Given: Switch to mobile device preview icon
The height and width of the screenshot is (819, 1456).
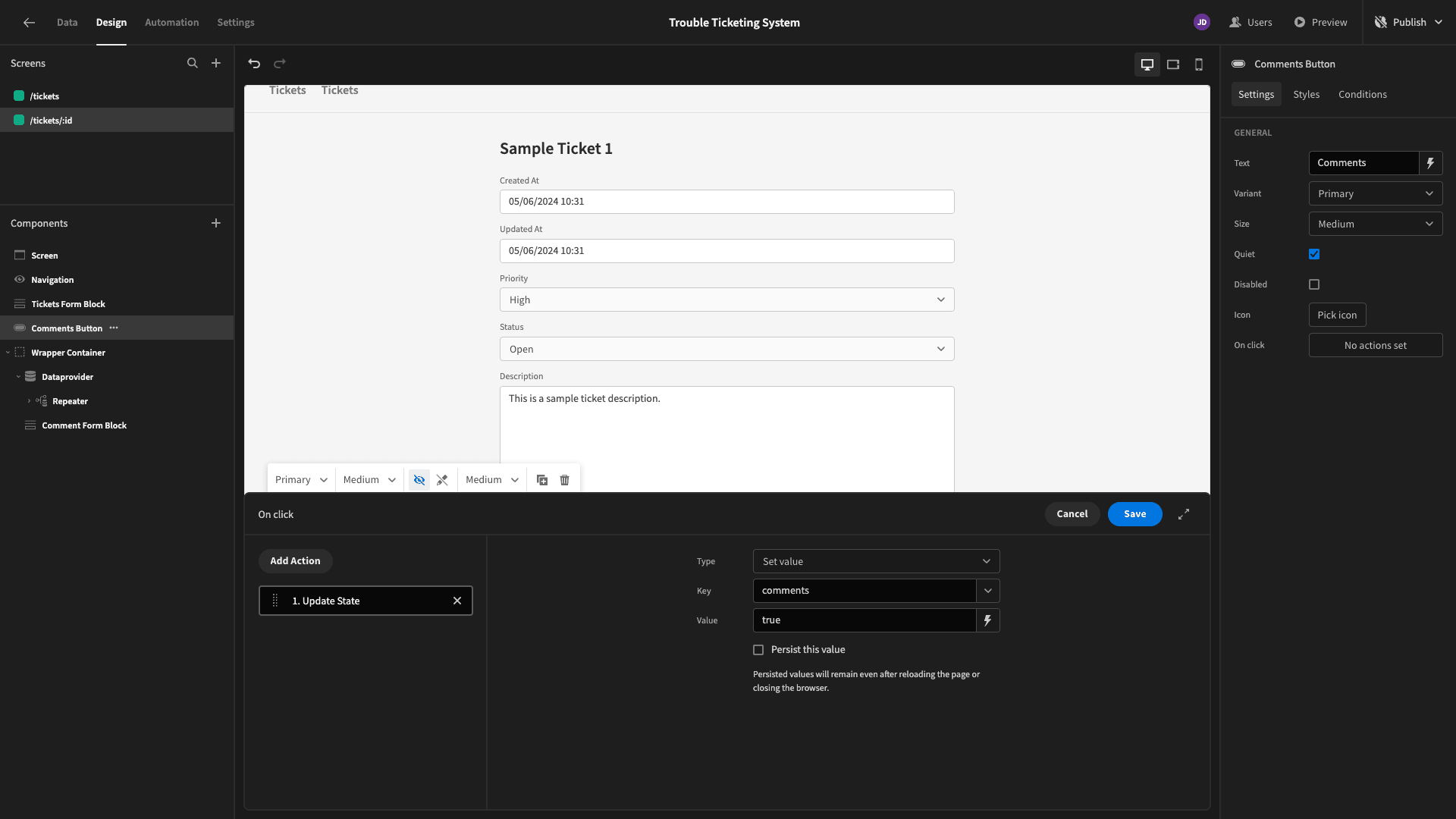Looking at the screenshot, I should click(x=1199, y=64).
